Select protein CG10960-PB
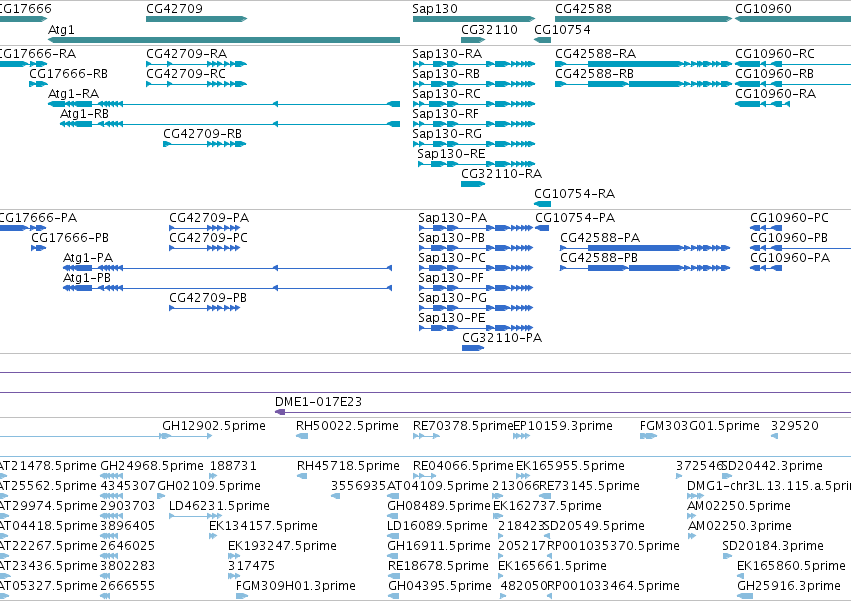851x601 pixels. [x=801, y=248]
